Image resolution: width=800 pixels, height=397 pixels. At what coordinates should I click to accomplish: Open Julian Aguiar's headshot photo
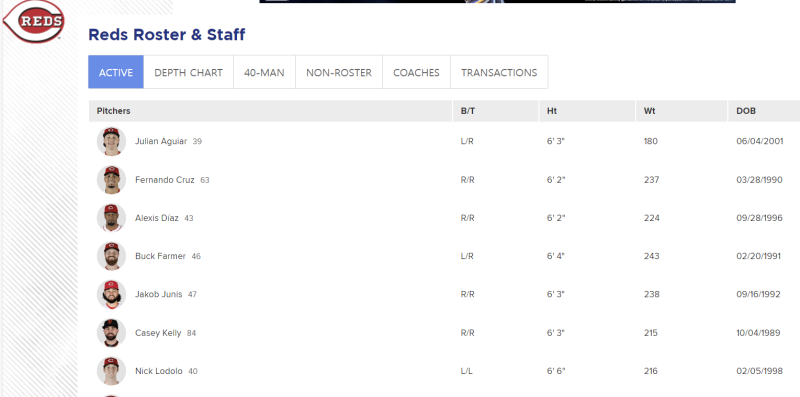pyautogui.click(x=111, y=141)
